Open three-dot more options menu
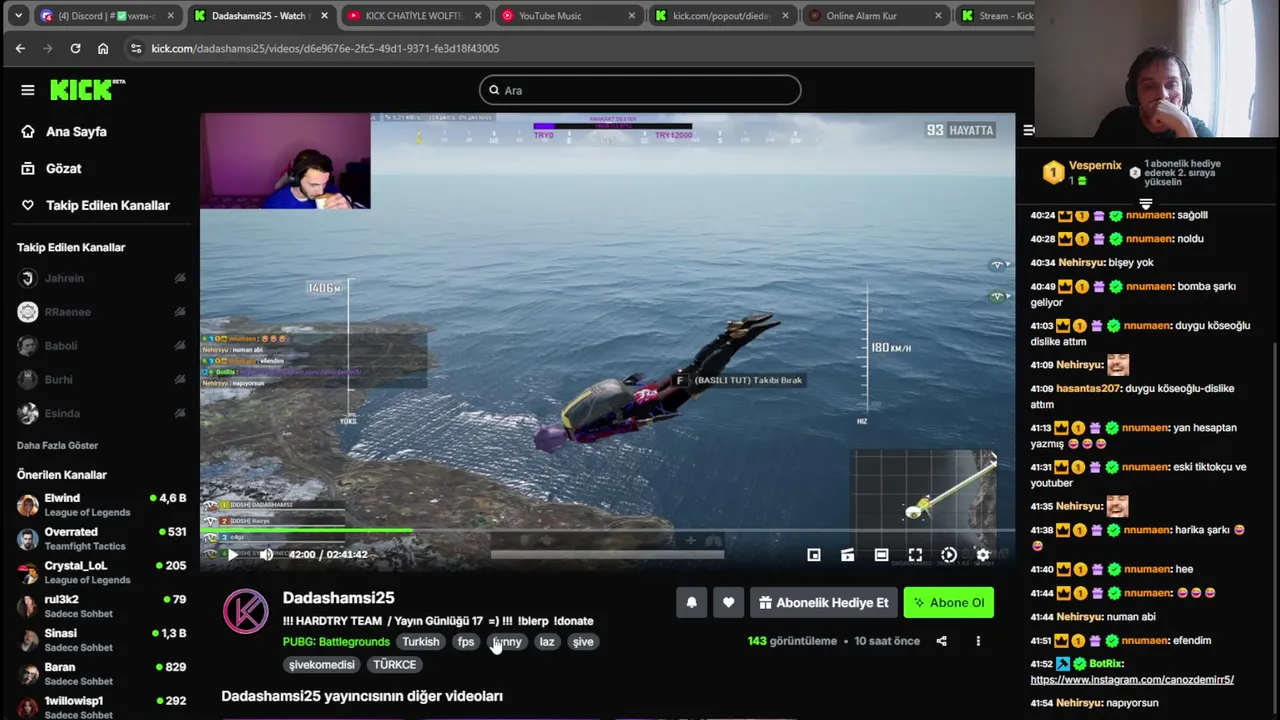The height and width of the screenshot is (720, 1280). pyautogui.click(x=978, y=641)
